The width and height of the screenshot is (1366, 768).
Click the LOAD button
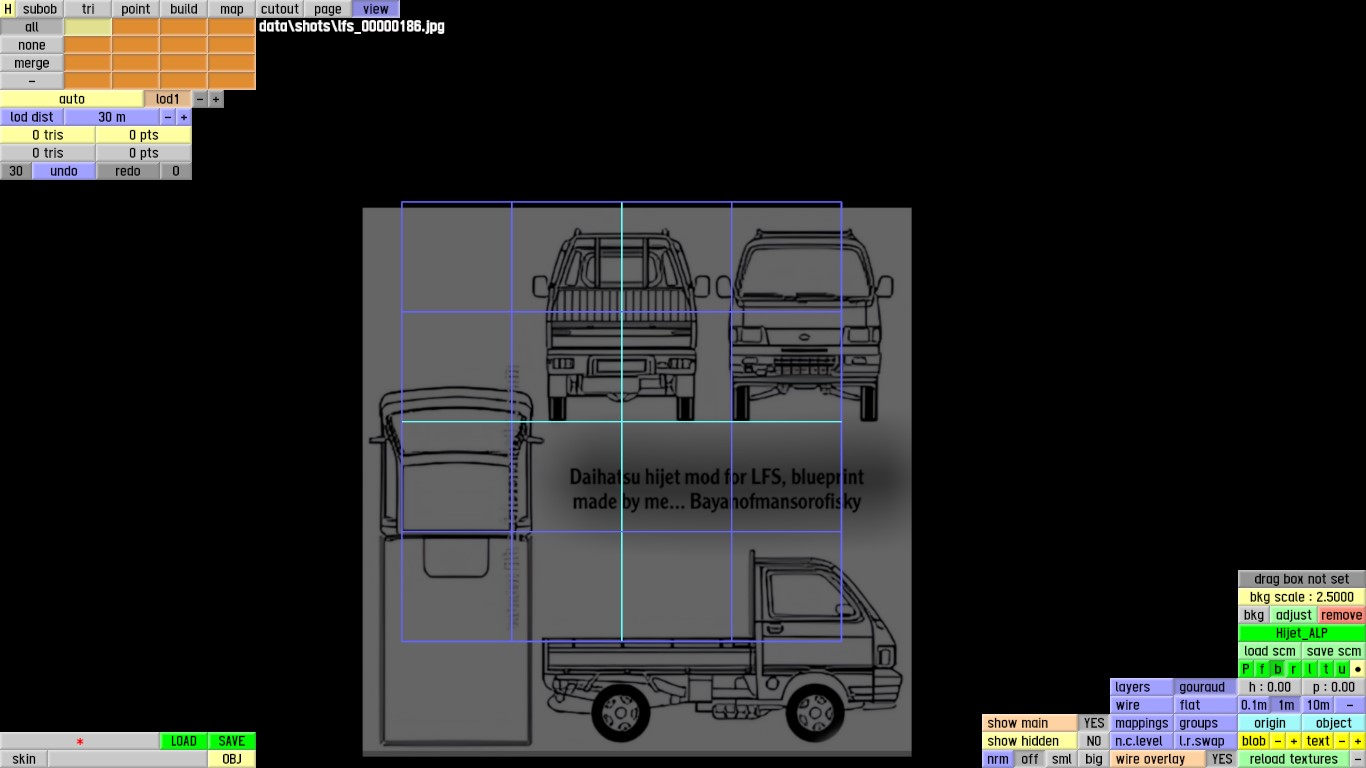tap(184, 741)
